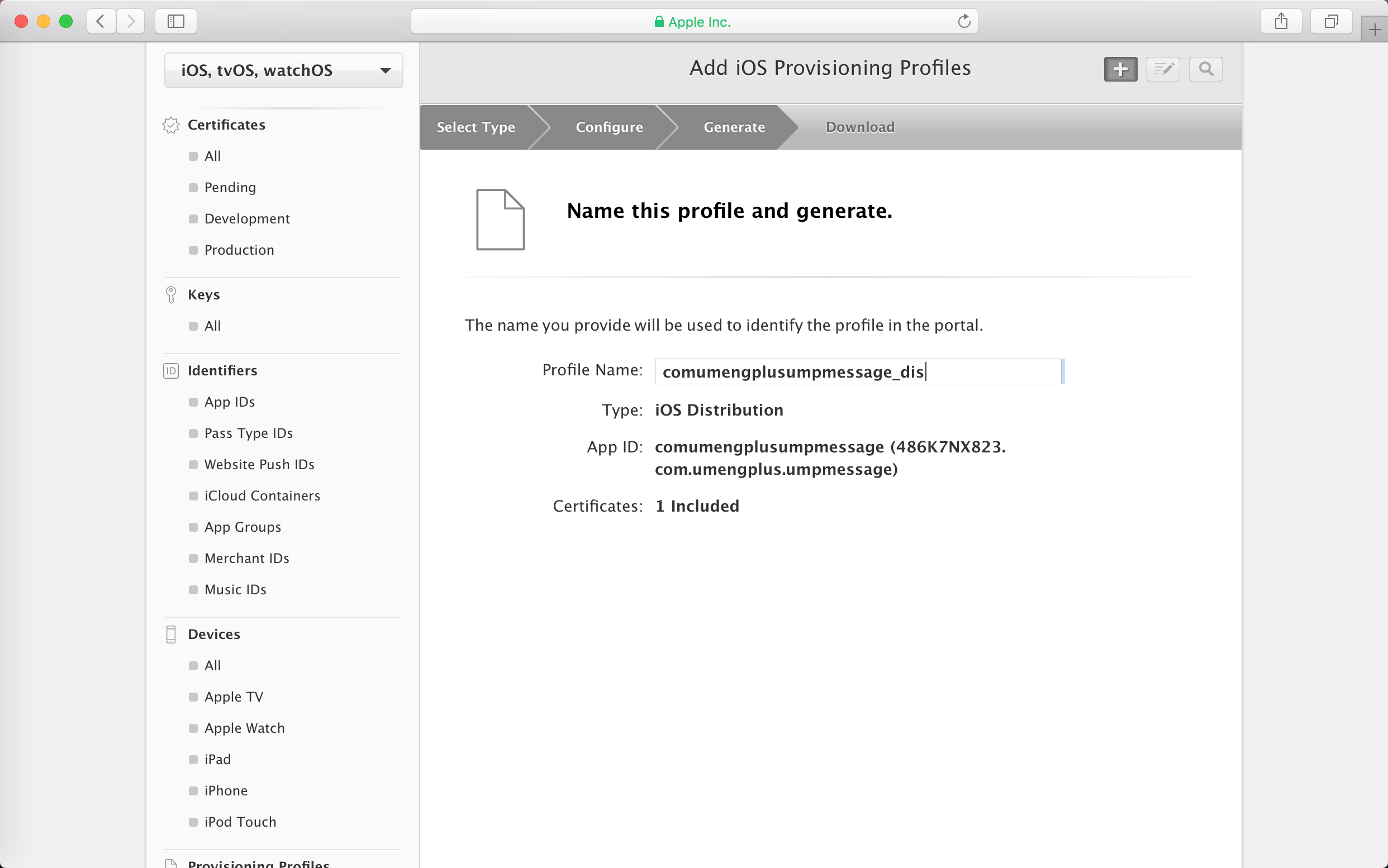Select the Download step
Screen dimensions: 1388x868
[859, 127]
